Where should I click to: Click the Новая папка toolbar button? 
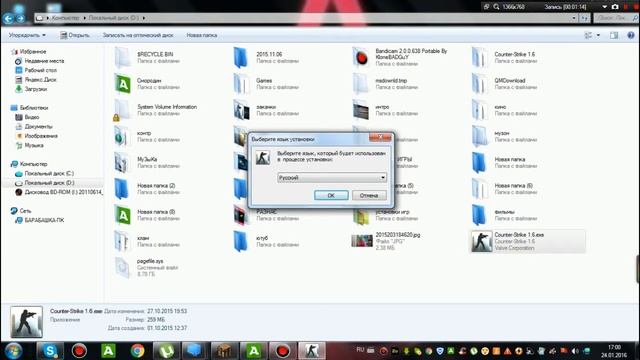(x=202, y=36)
